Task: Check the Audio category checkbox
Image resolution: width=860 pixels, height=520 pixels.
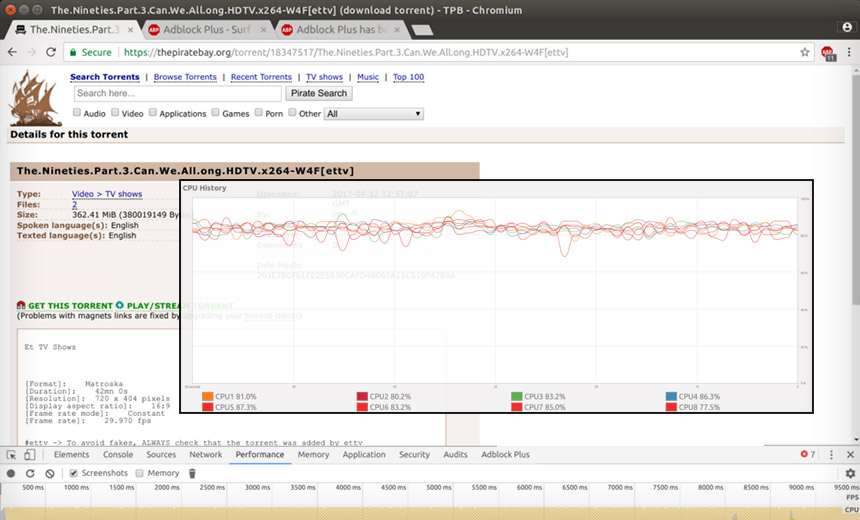Action: [x=77, y=112]
